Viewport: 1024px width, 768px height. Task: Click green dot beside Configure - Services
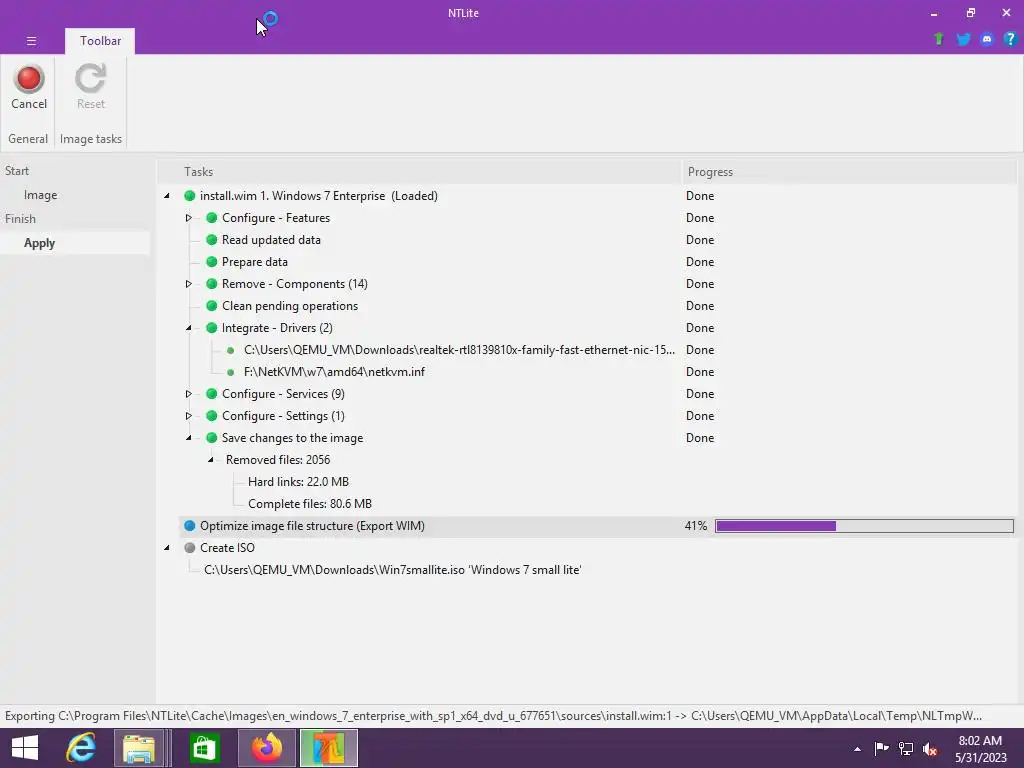coord(212,394)
